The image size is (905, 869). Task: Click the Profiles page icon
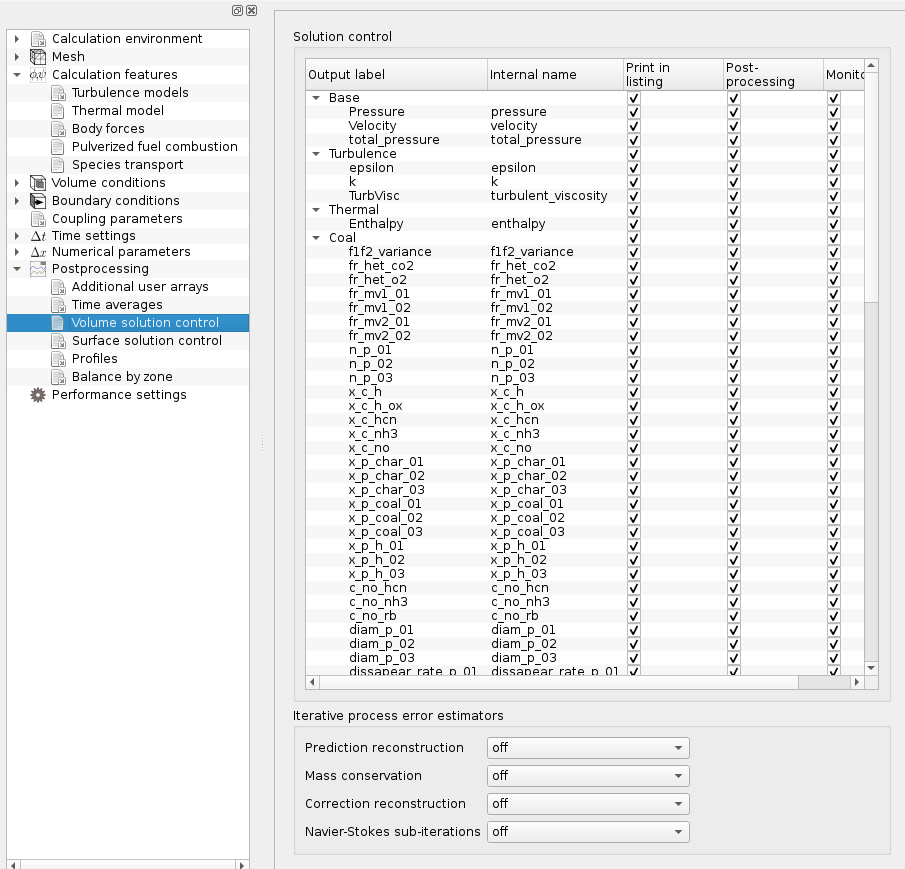58,358
